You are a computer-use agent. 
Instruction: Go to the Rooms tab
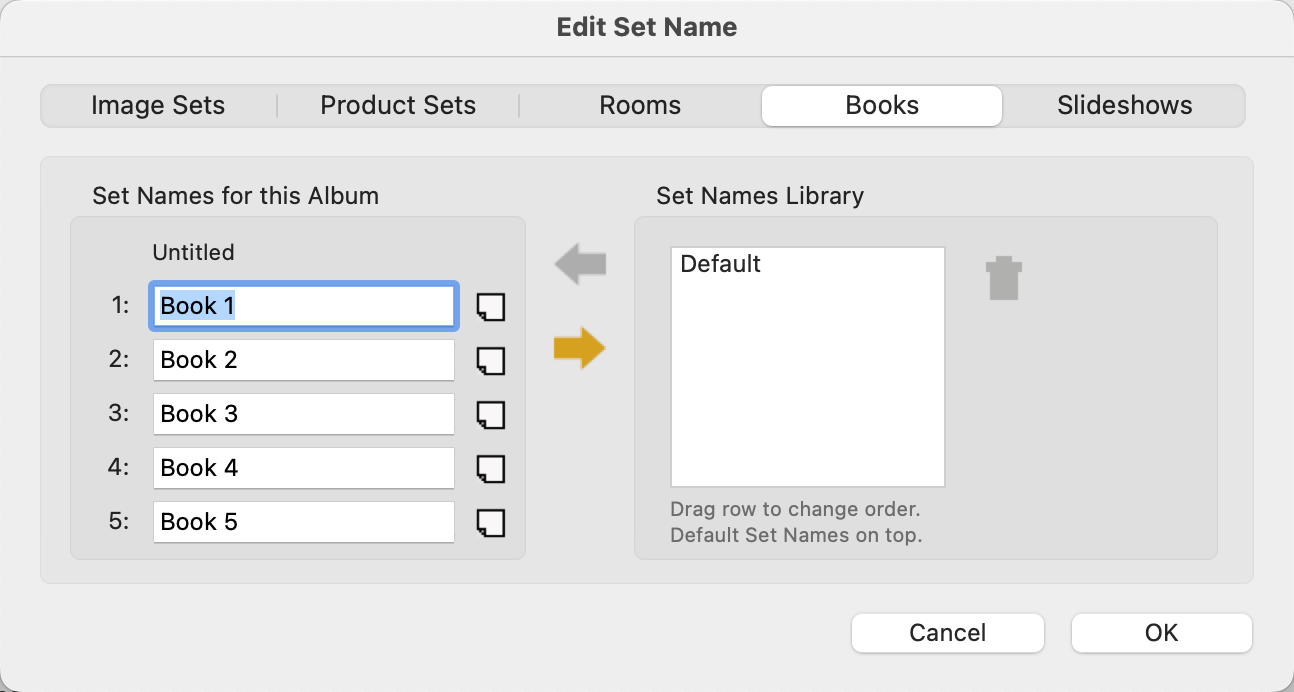tap(640, 106)
